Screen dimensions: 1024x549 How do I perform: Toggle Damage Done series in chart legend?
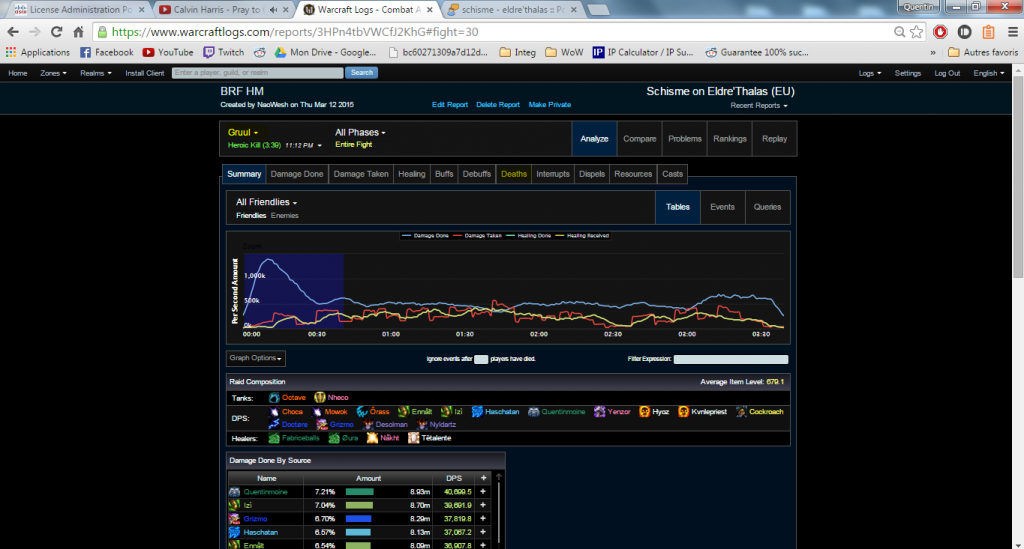pos(426,236)
